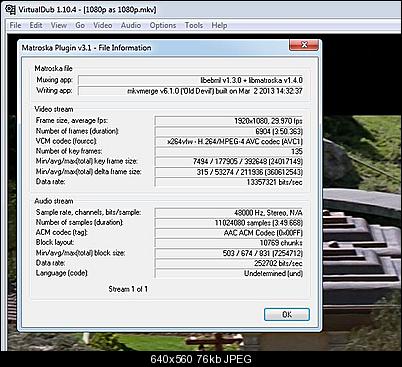Select the Muxing app value field
Viewport: 402px width, 367px height.
tap(190, 80)
